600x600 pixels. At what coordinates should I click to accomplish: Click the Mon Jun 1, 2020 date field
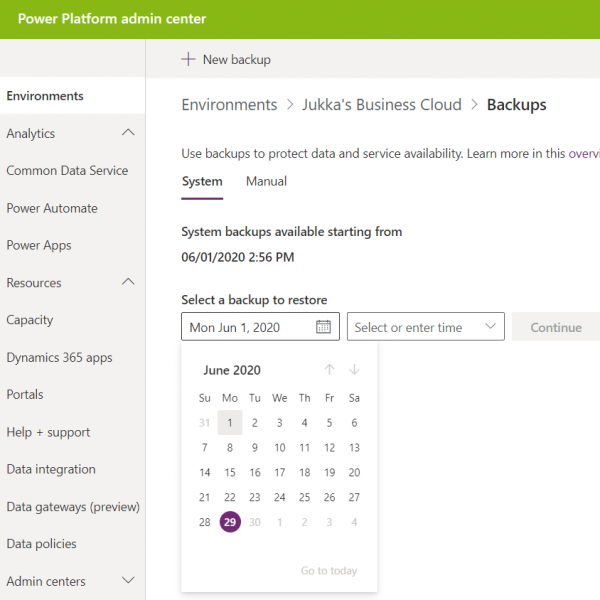260,327
